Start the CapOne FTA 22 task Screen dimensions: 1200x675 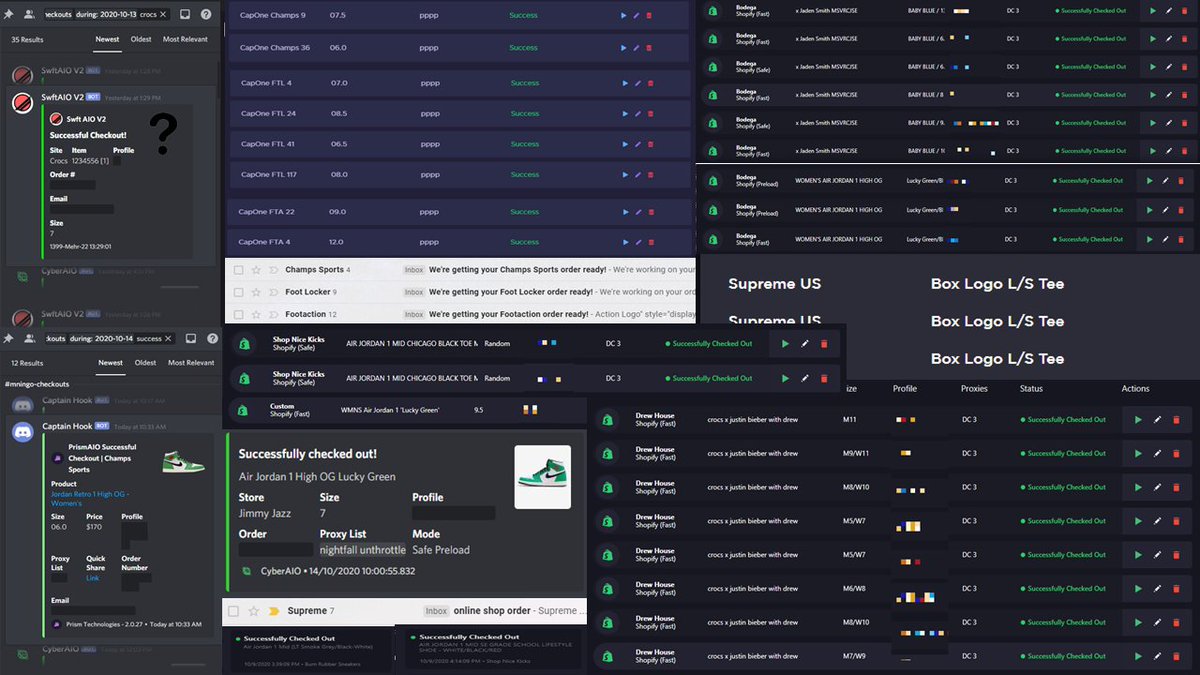click(x=625, y=212)
